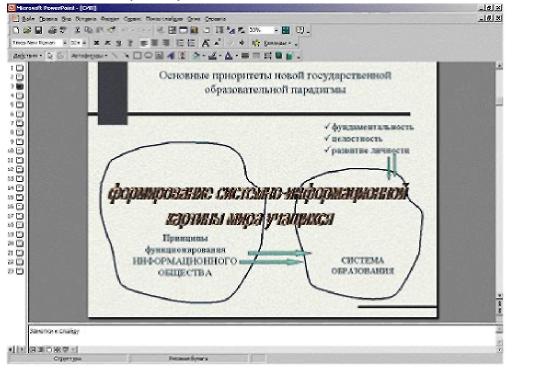The image size is (538, 377).
Task: Open line style options in the drawing toolbar
Action: 245,56
